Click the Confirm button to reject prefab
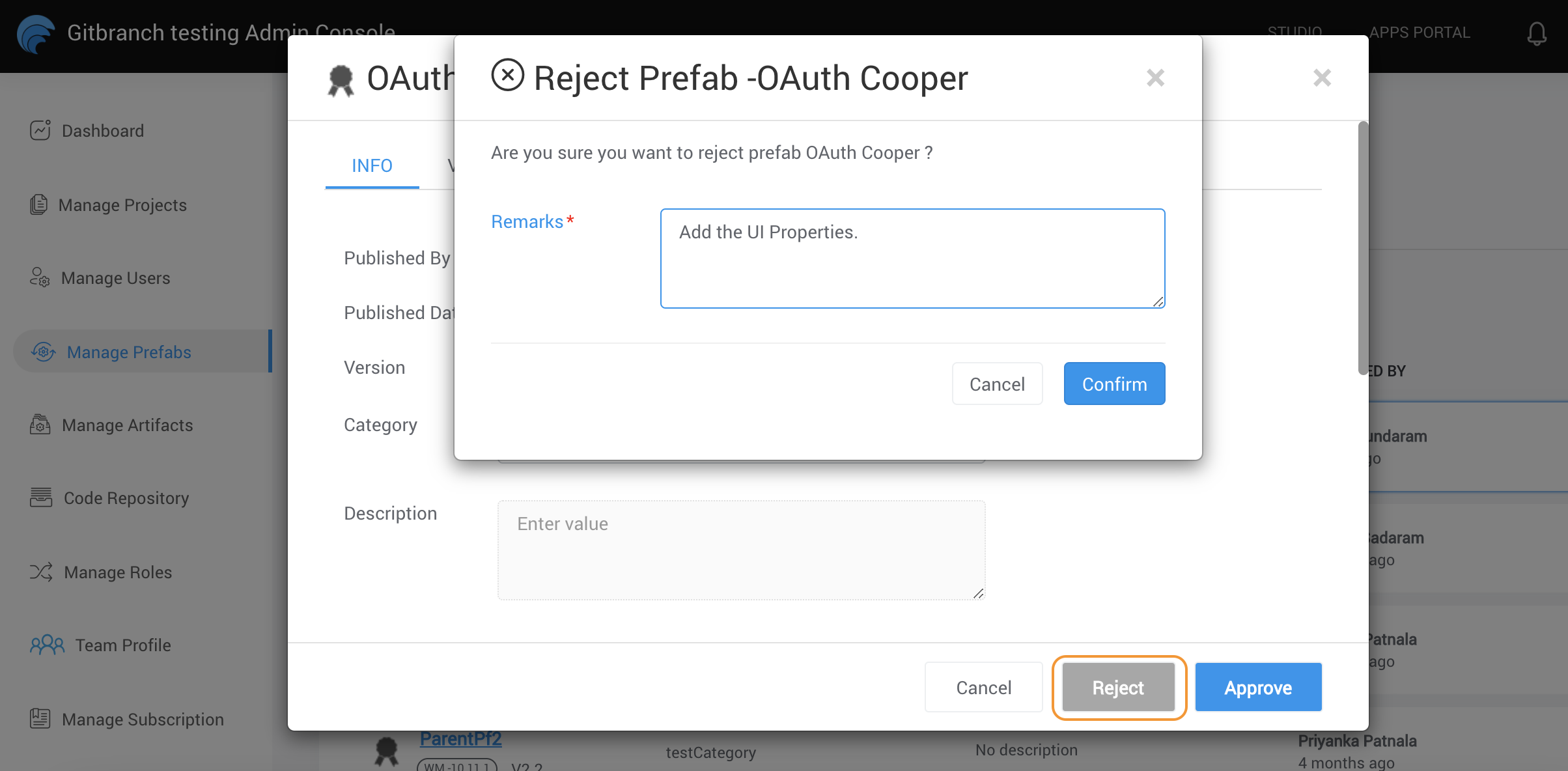1568x771 pixels. tap(1114, 383)
